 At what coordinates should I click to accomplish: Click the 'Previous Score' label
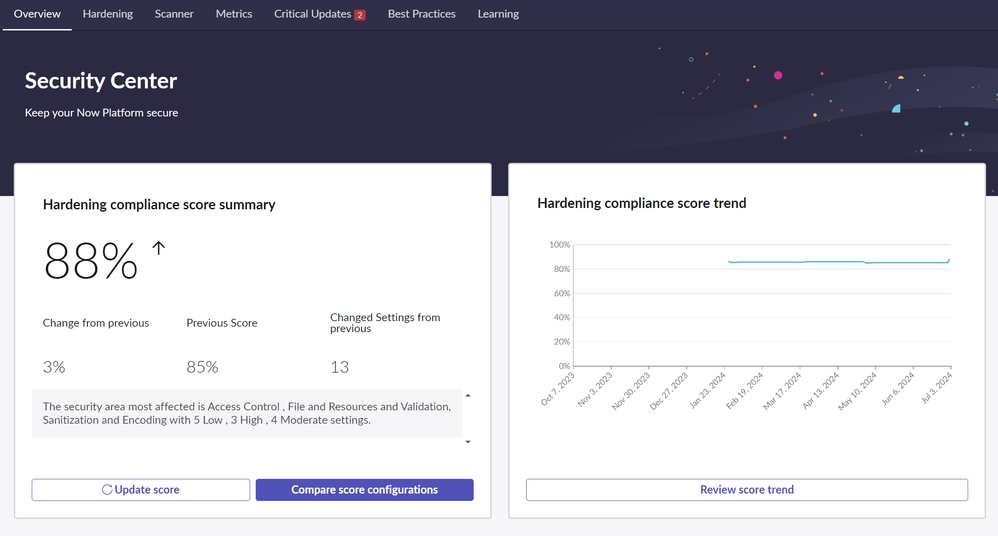pyautogui.click(x=221, y=323)
